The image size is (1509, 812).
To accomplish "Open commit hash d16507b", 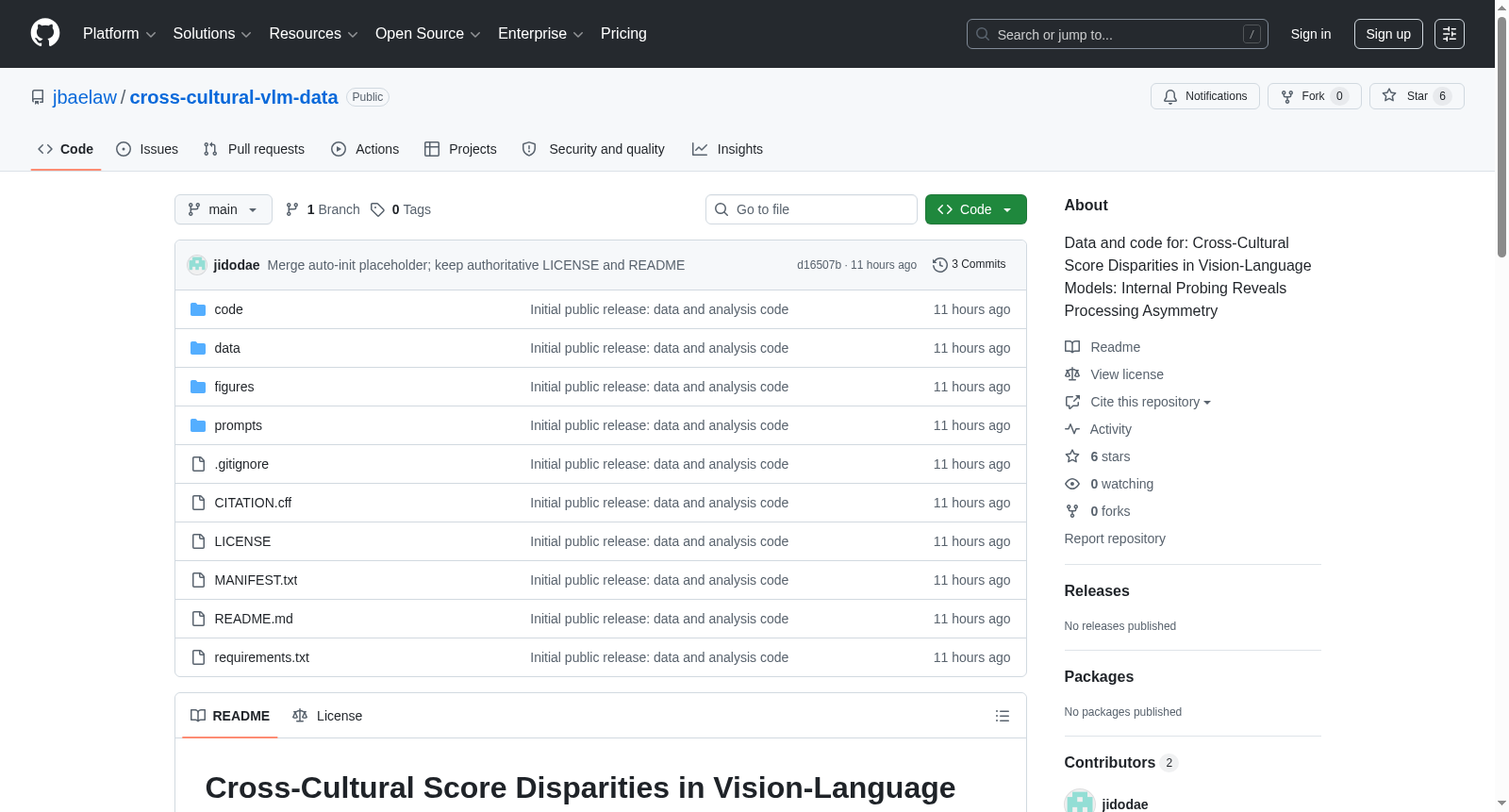I will (819, 265).
